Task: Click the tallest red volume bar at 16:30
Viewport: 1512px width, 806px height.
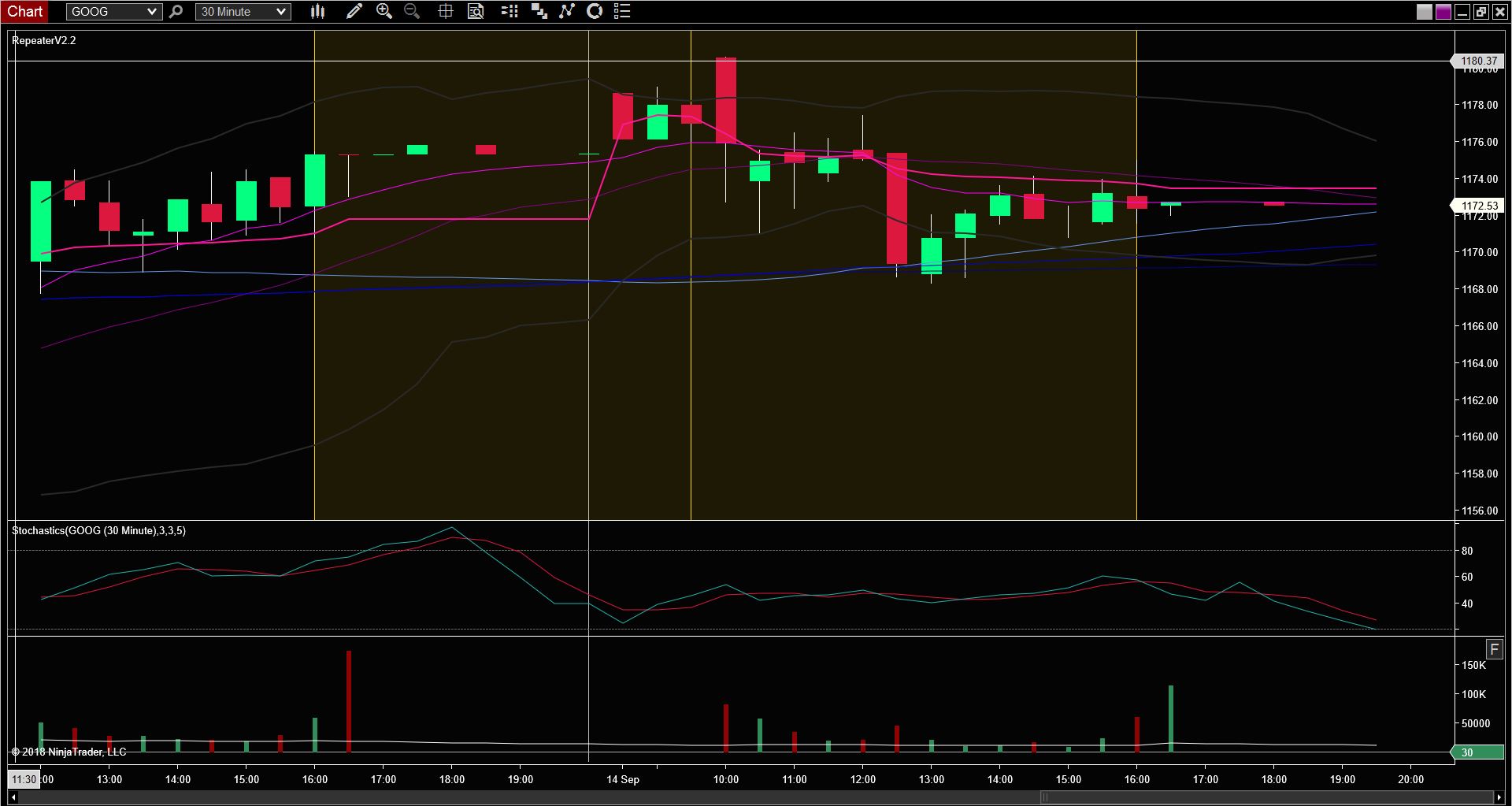Action: 349,701
